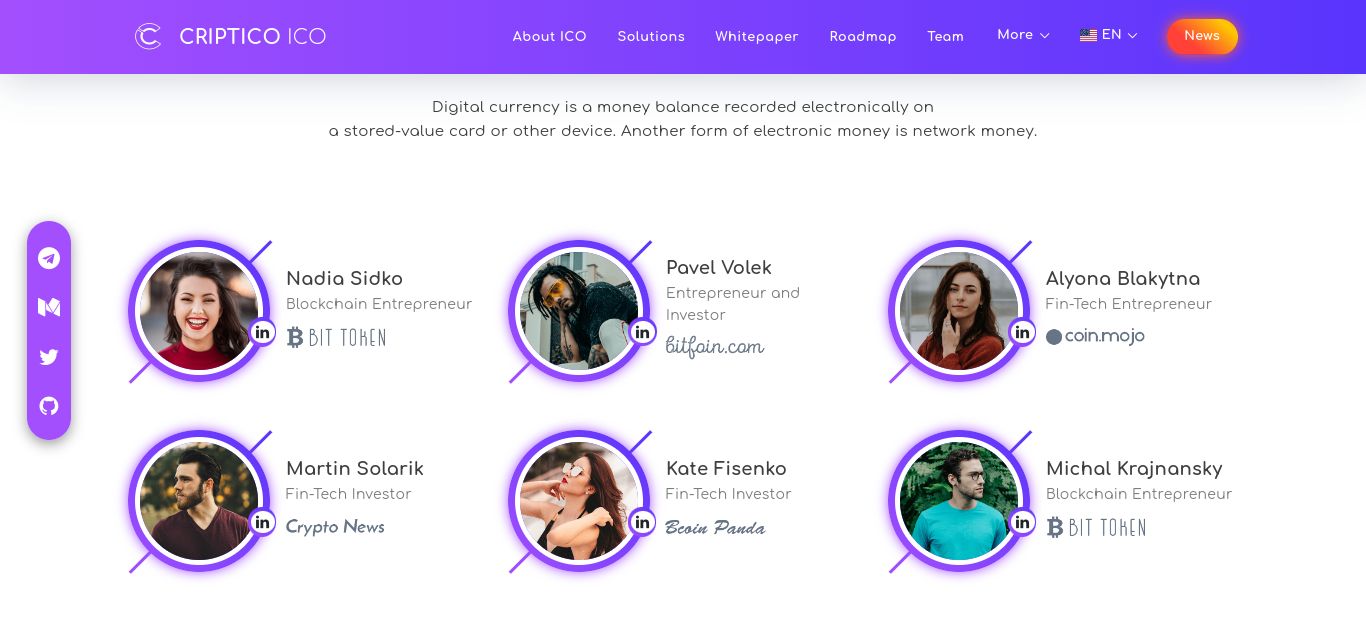Click the Twitter bird icon

(x=49, y=357)
